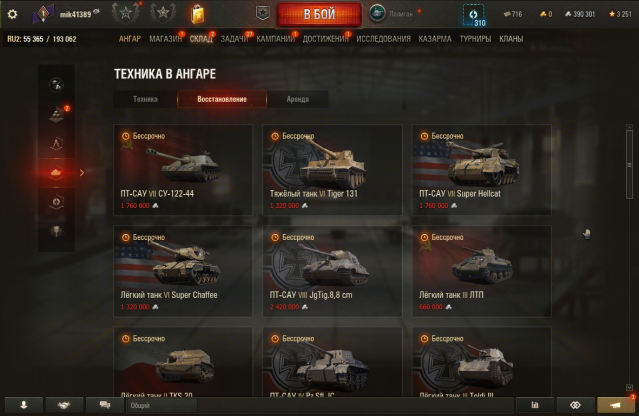
Task: Select the Super Hellcat tank card
Action: tap(482, 170)
